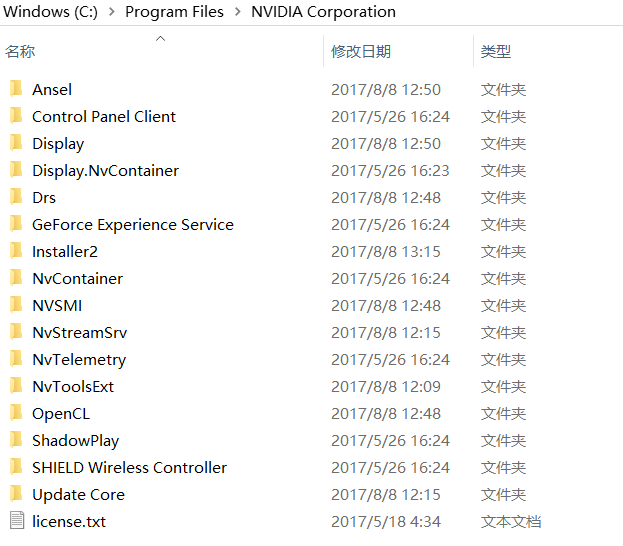623x546 pixels.
Task: Select the OpenCL folder name
Action: (61, 414)
